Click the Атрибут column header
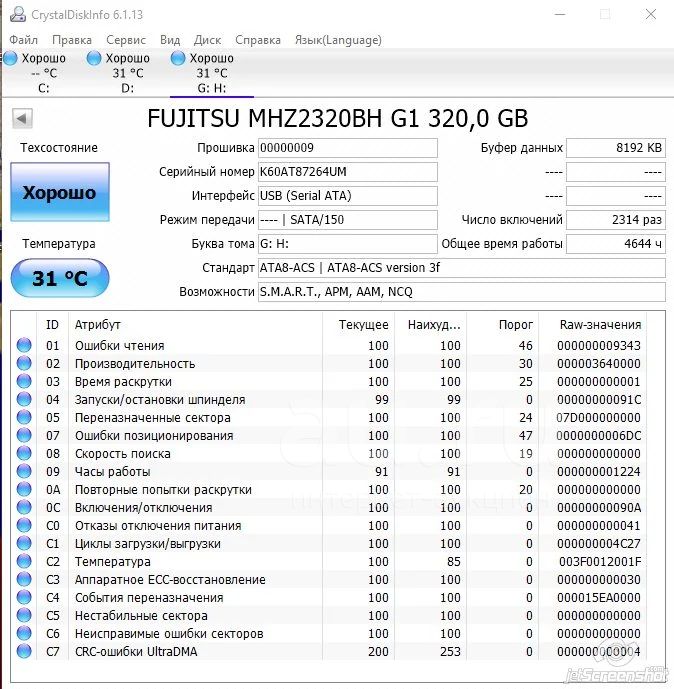This screenshot has width=674, height=689. point(196,325)
